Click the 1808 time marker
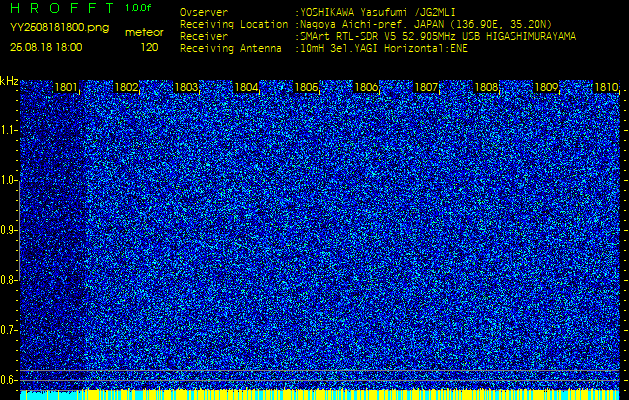Viewport: 629px width, 400px height. point(486,87)
